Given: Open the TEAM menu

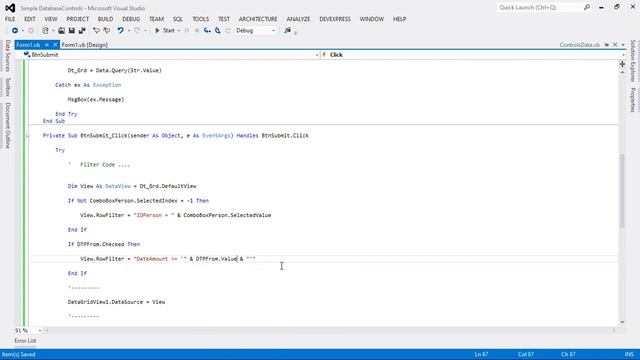Looking at the screenshot, I should [x=156, y=19].
